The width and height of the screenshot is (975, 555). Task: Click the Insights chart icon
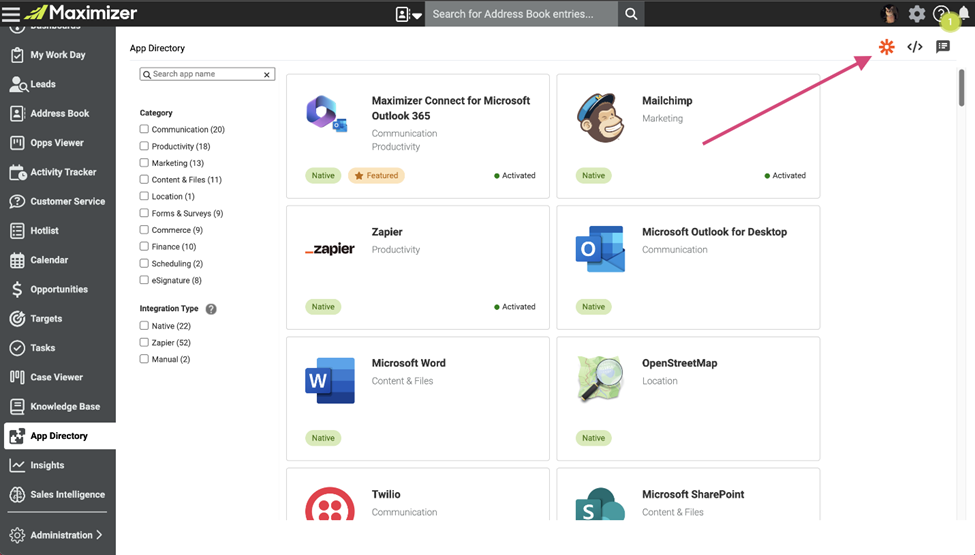(17, 465)
